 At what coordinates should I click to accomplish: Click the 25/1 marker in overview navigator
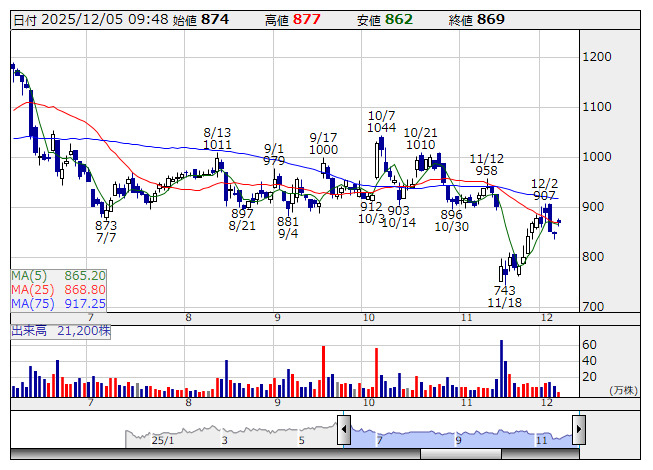click(x=163, y=440)
